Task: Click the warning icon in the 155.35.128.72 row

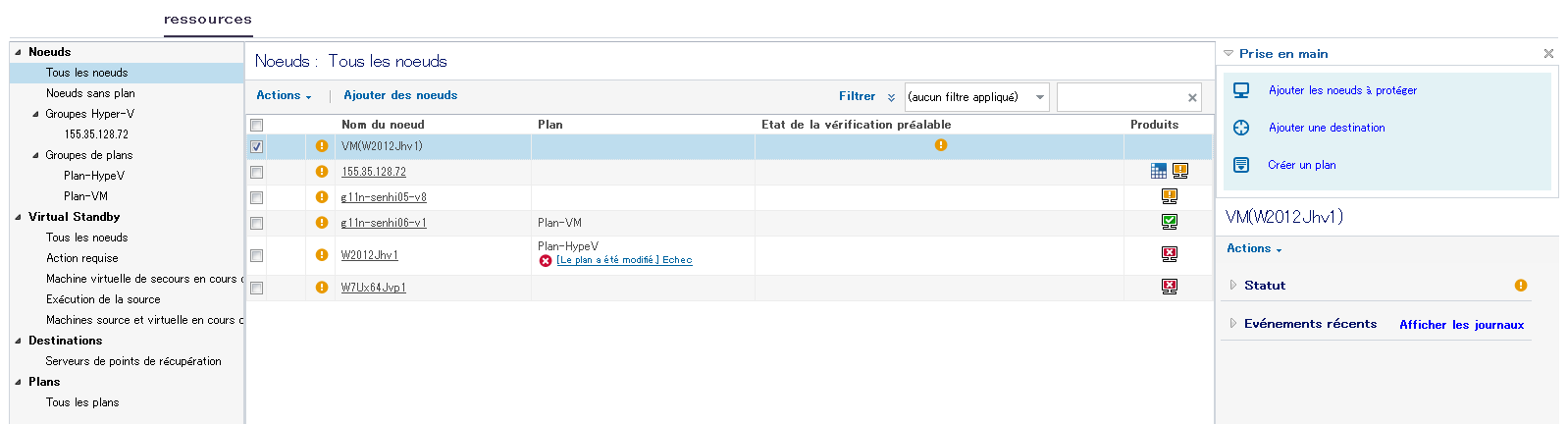Action: (x=322, y=172)
